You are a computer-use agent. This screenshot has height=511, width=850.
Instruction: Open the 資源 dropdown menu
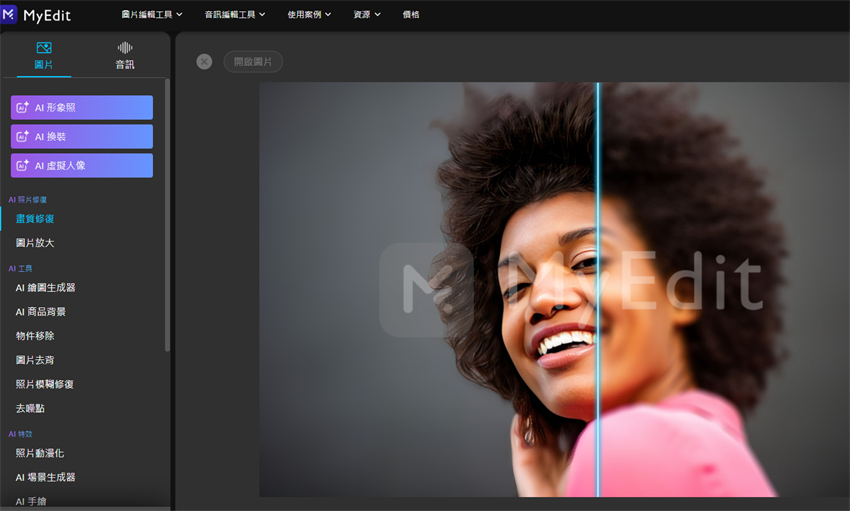366,15
